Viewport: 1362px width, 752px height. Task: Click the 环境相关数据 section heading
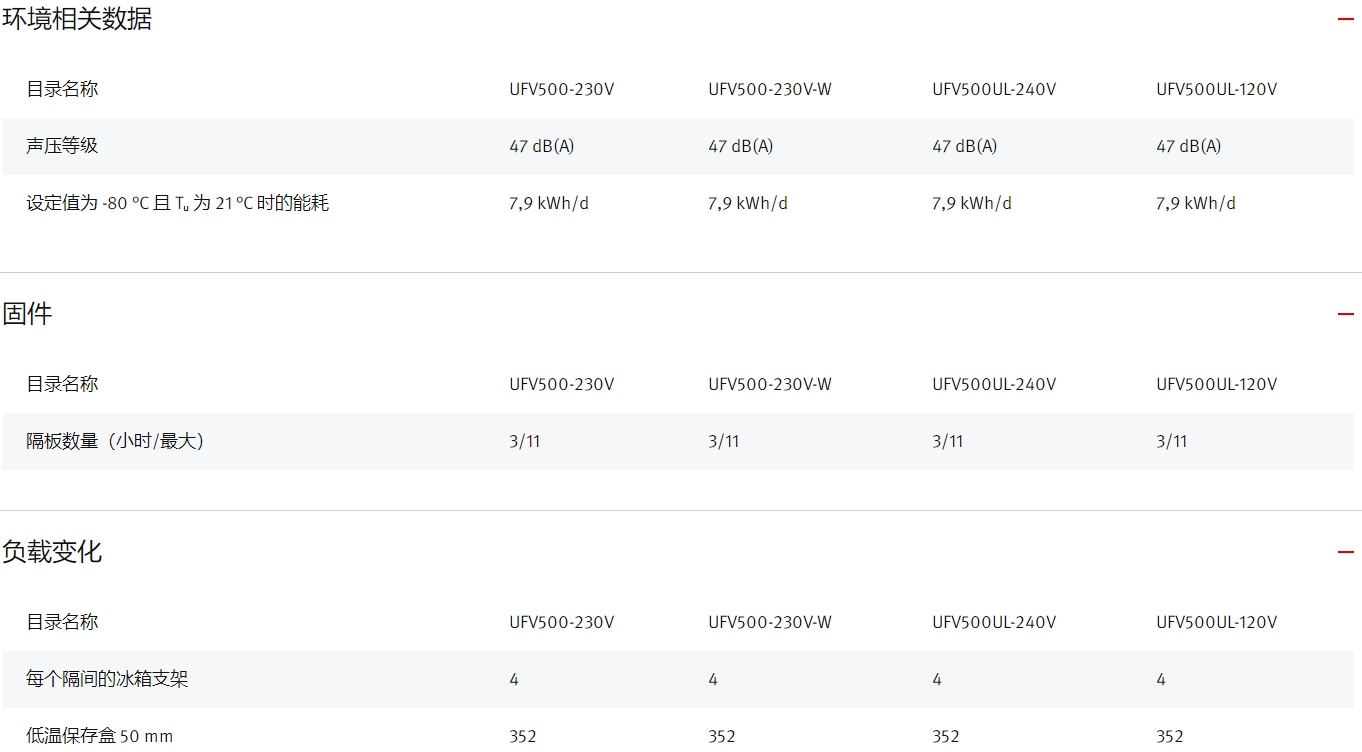[77, 19]
